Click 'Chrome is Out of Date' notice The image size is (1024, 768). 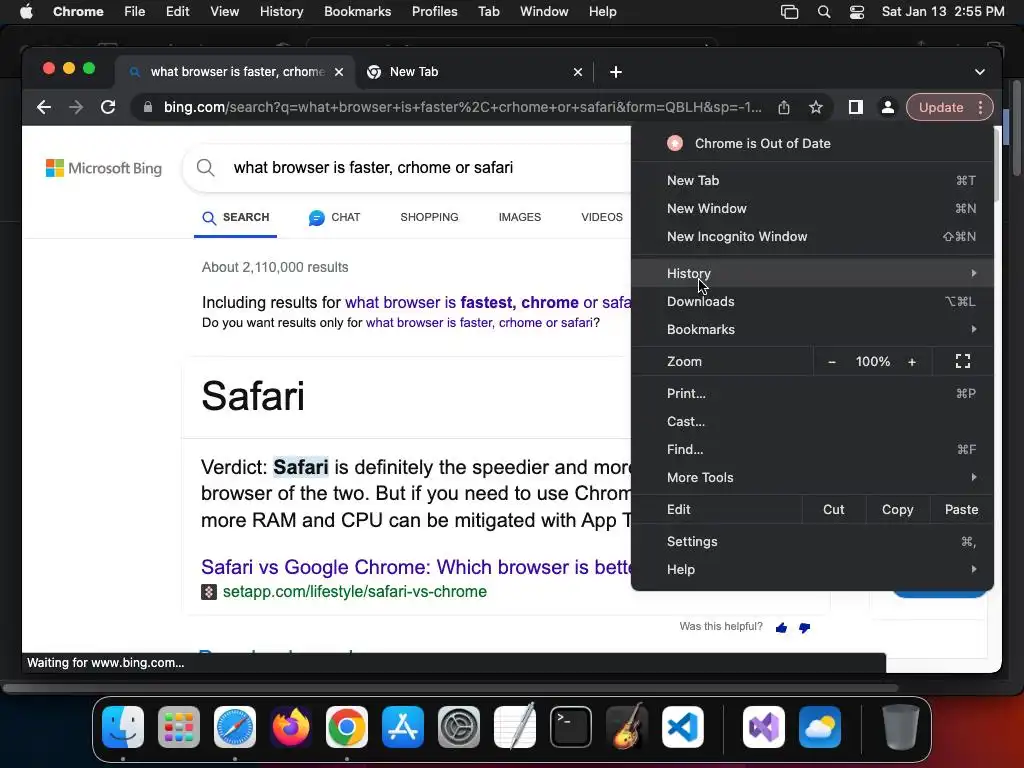coord(812,144)
